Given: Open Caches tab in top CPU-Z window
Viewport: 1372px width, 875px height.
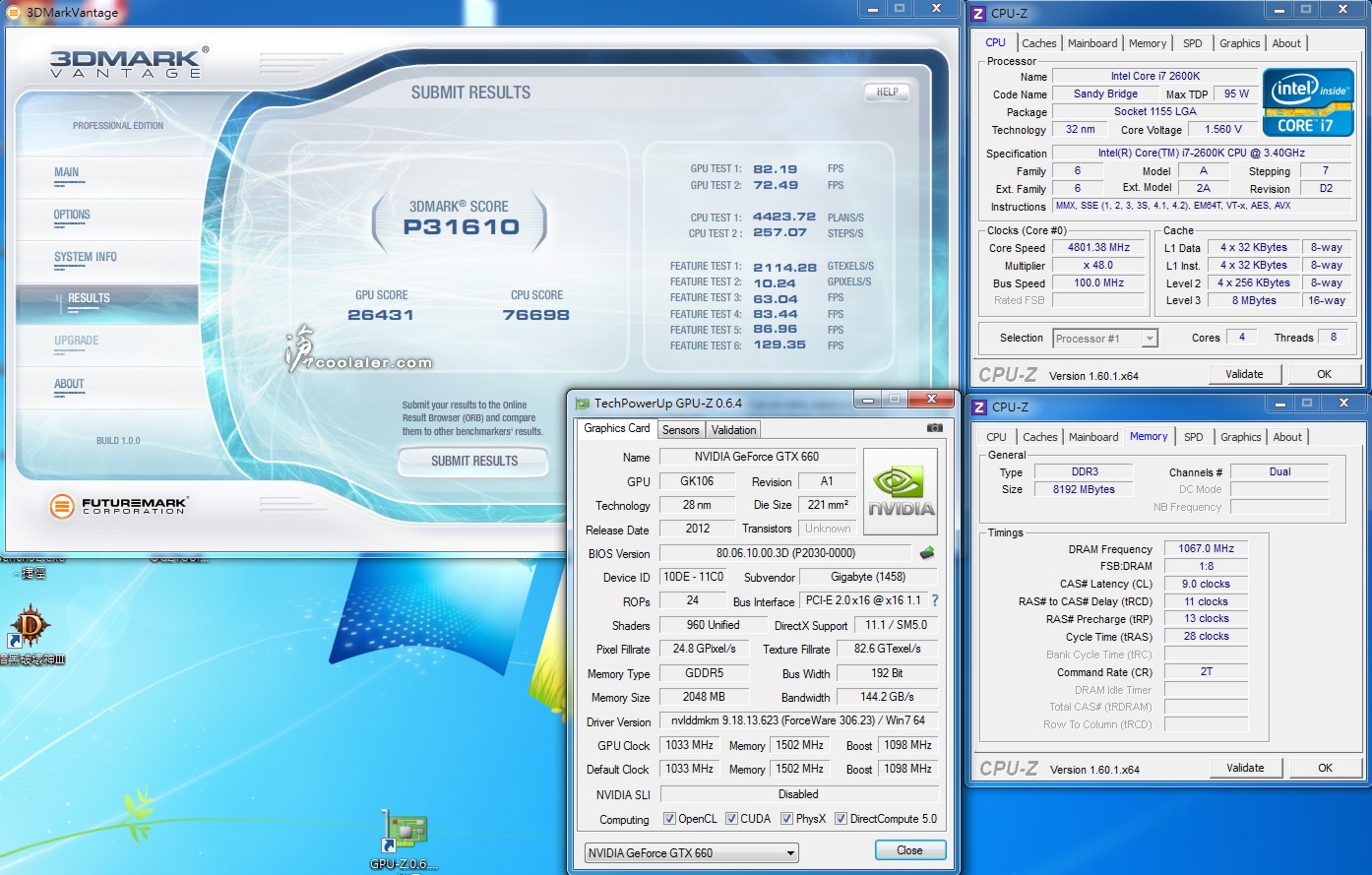Looking at the screenshot, I should tap(1039, 43).
